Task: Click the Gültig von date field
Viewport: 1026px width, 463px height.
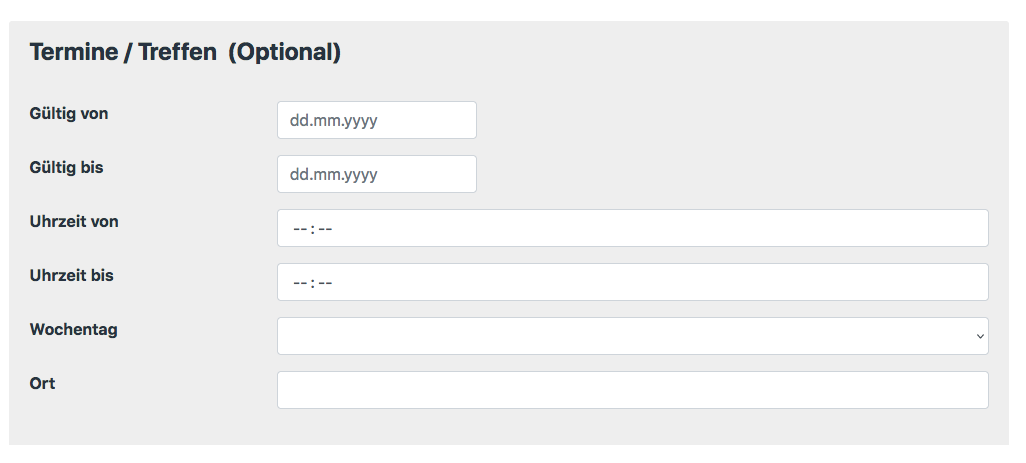Action: tap(376, 120)
